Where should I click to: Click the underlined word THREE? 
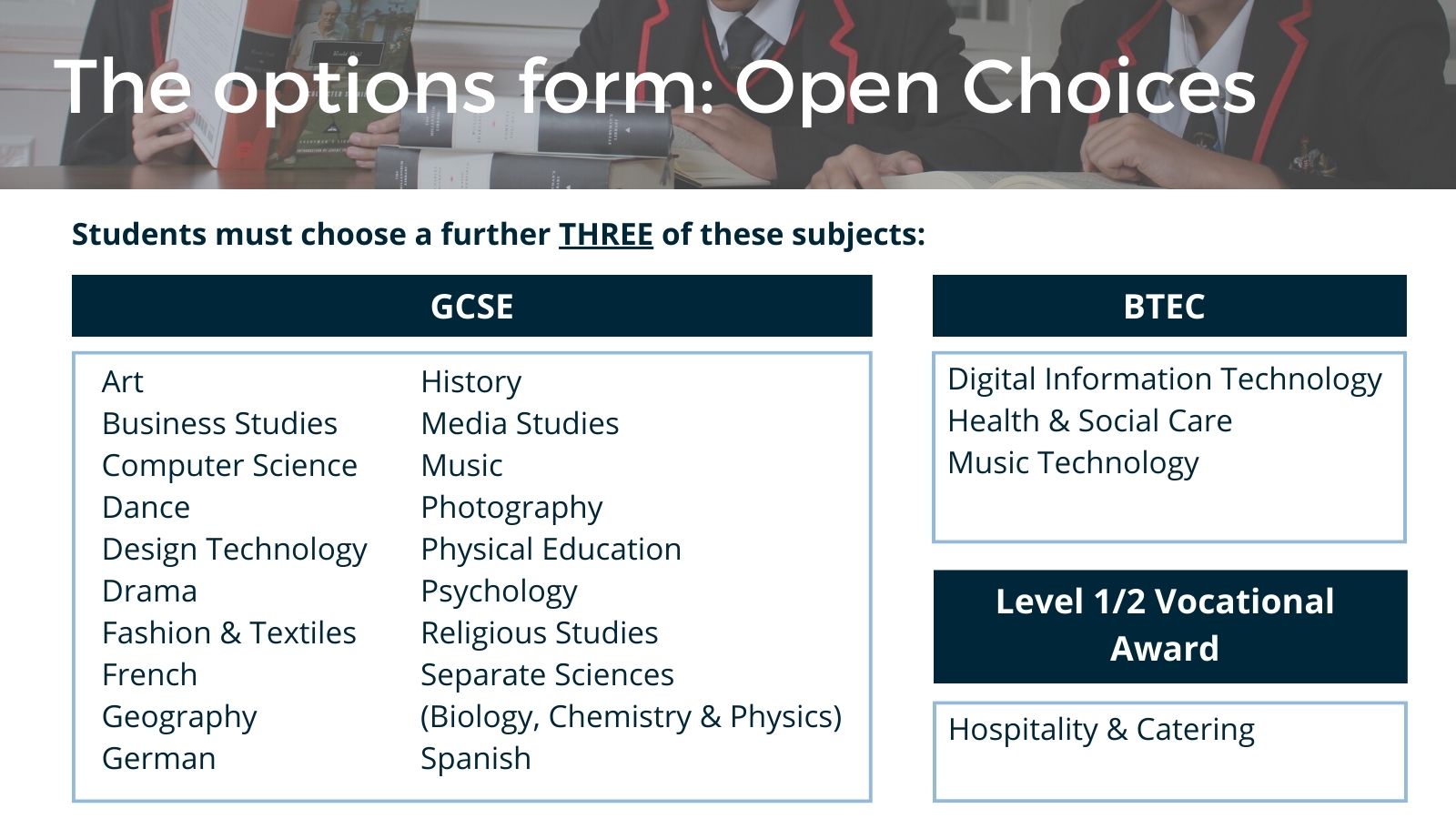coord(606,234)
